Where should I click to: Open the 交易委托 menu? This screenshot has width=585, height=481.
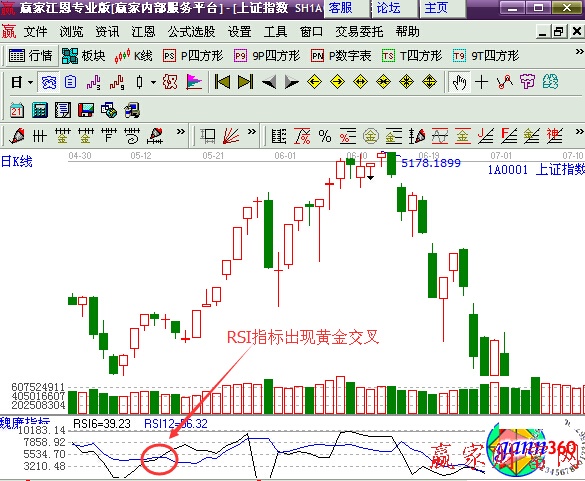(x=359, y=32)
